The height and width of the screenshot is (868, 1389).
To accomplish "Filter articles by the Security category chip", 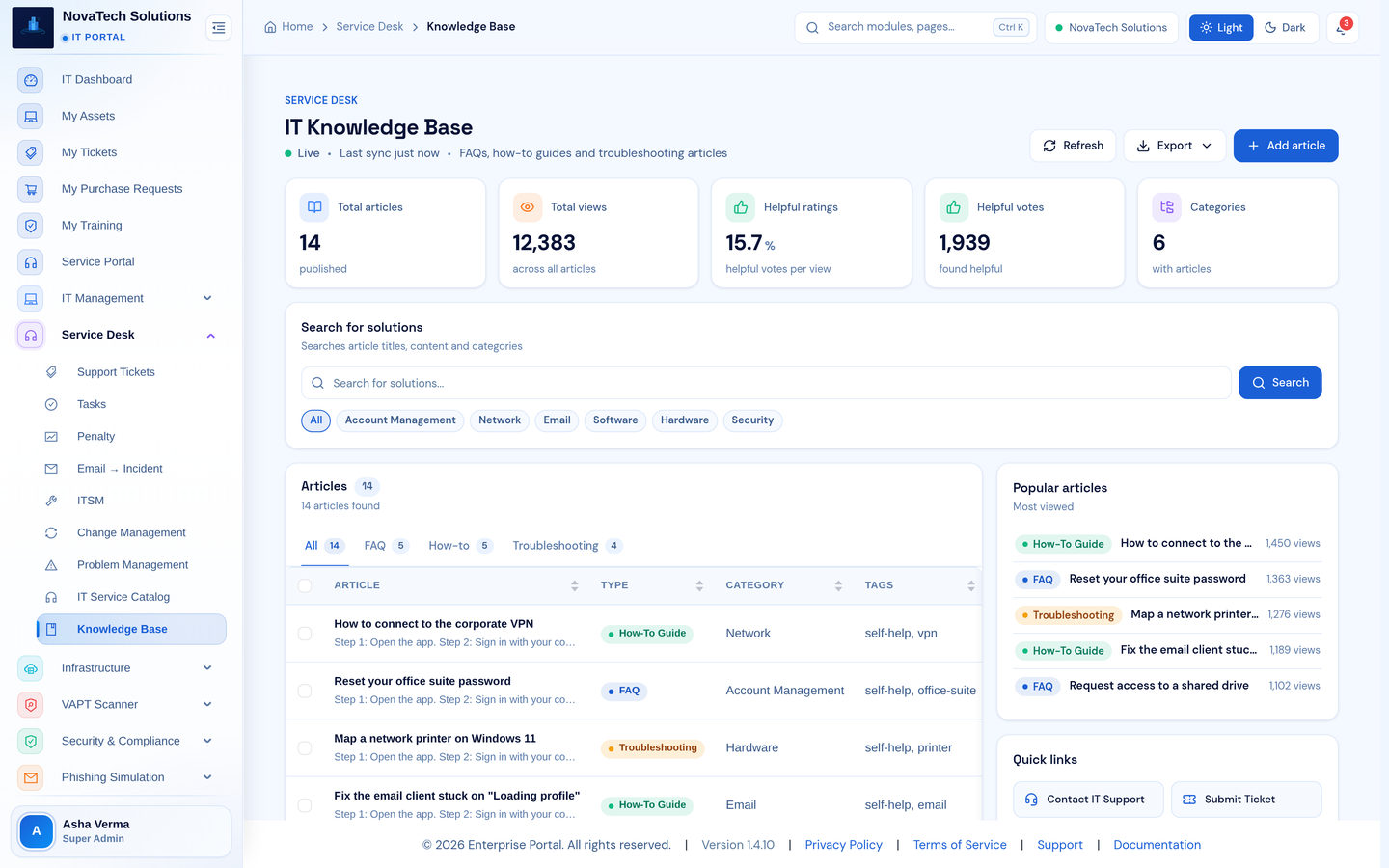I will click(752, 420).
